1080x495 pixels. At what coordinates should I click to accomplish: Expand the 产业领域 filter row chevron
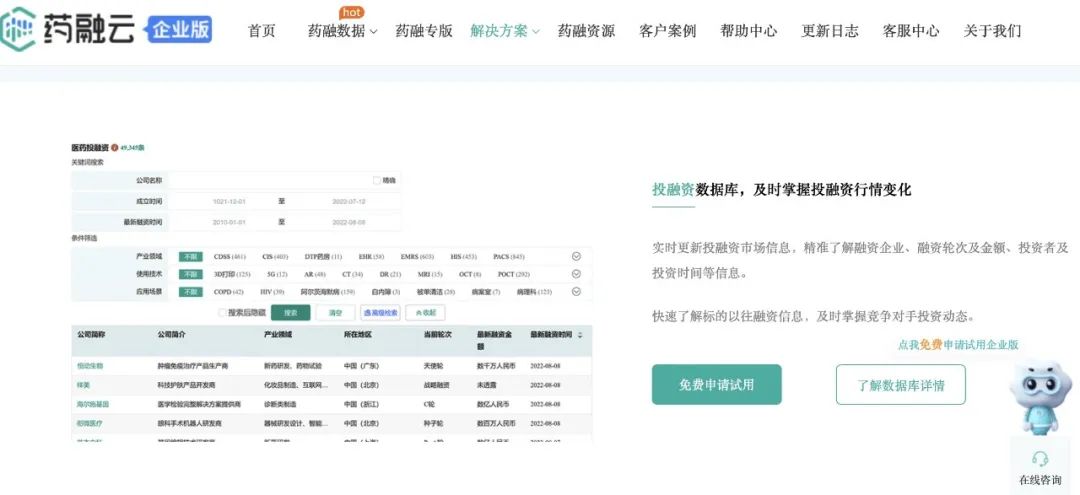(x=576, y=257)
